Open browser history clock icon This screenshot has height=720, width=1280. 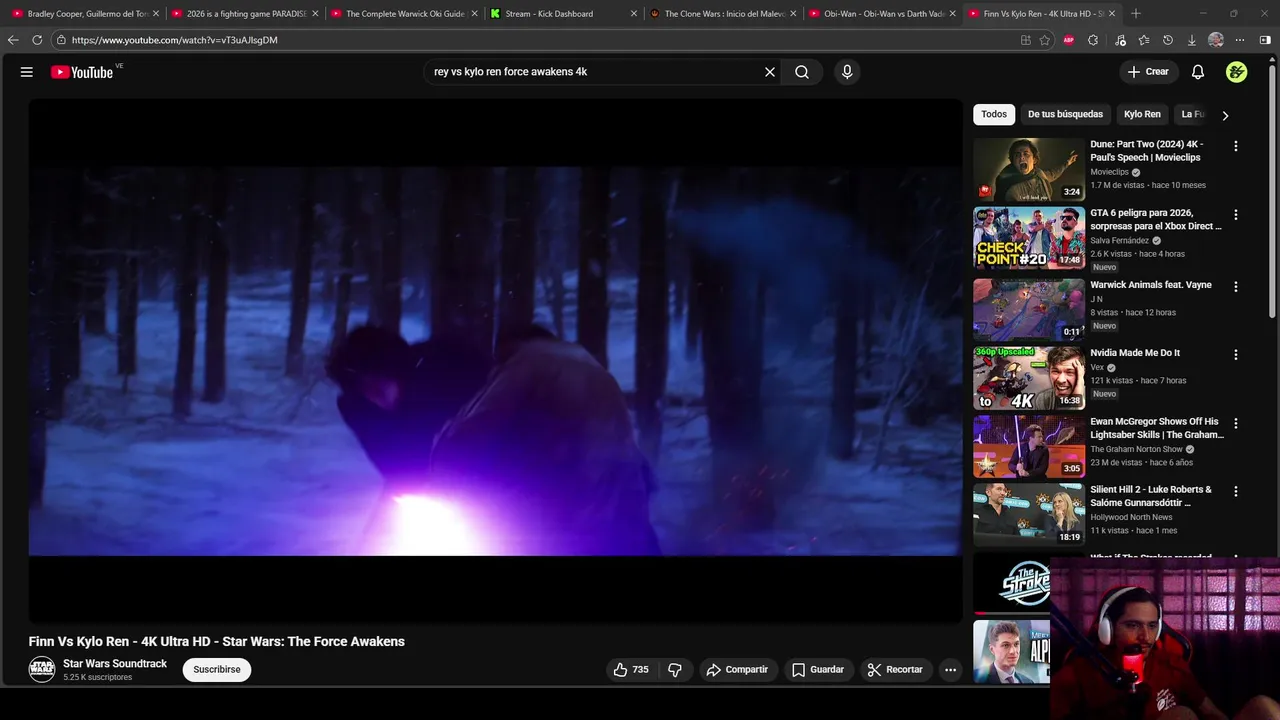click(x=1167, y=40)
